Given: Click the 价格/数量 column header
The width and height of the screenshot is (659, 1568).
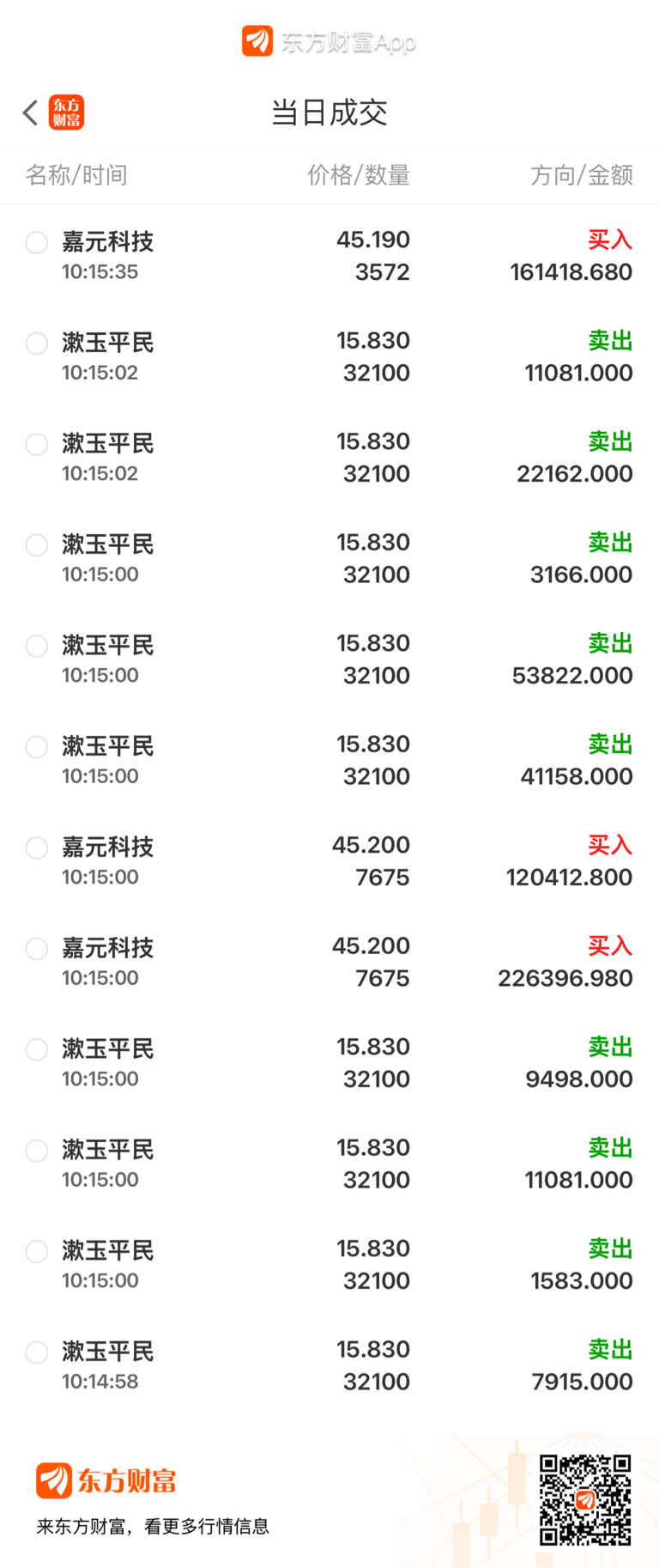Looking at the screenshot, I should click(x=359, y=175).
